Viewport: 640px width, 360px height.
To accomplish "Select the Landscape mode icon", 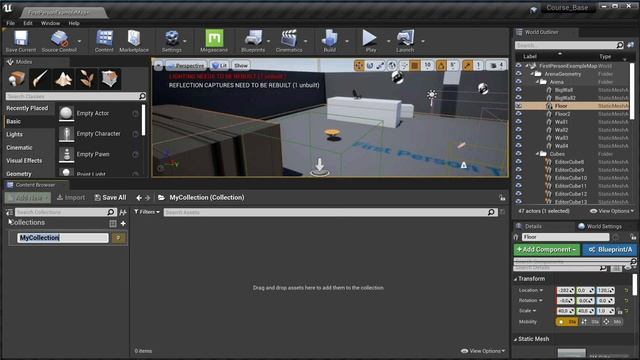I will (x=63, y=78).
